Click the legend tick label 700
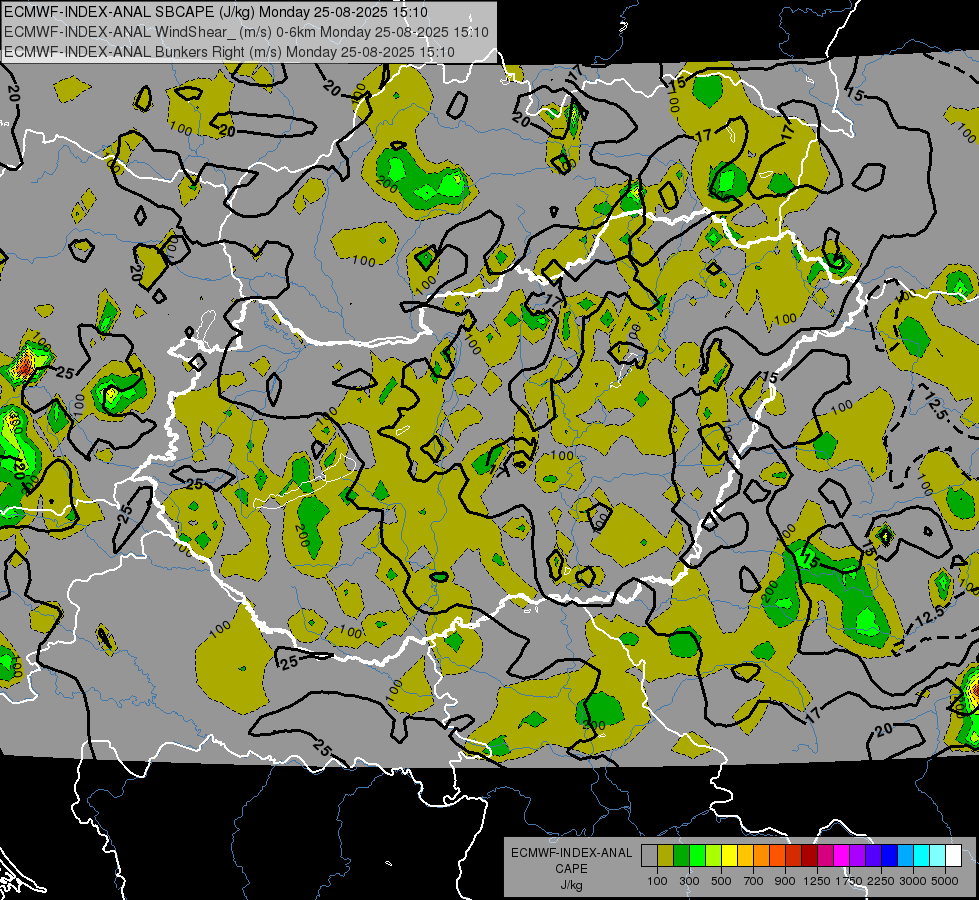Screen dimensions: 979x900 [754, 881]
